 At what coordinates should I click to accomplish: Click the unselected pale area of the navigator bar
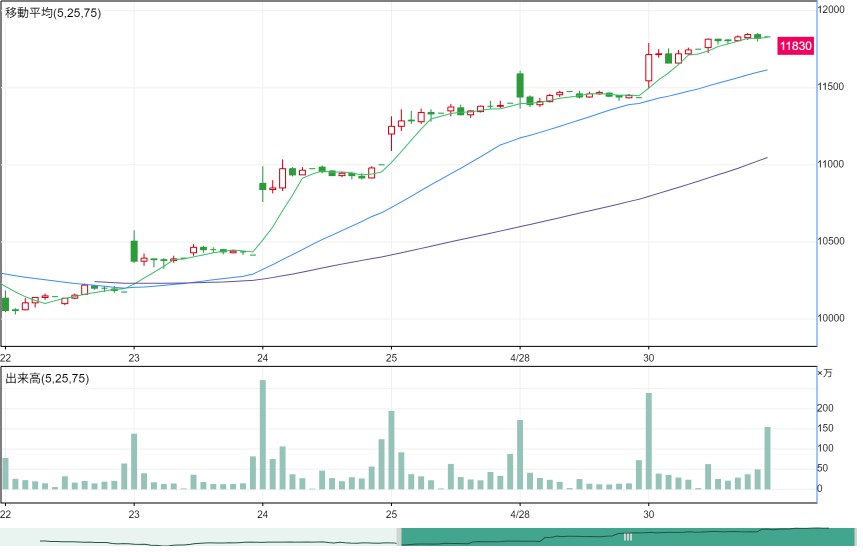[198, 537]
